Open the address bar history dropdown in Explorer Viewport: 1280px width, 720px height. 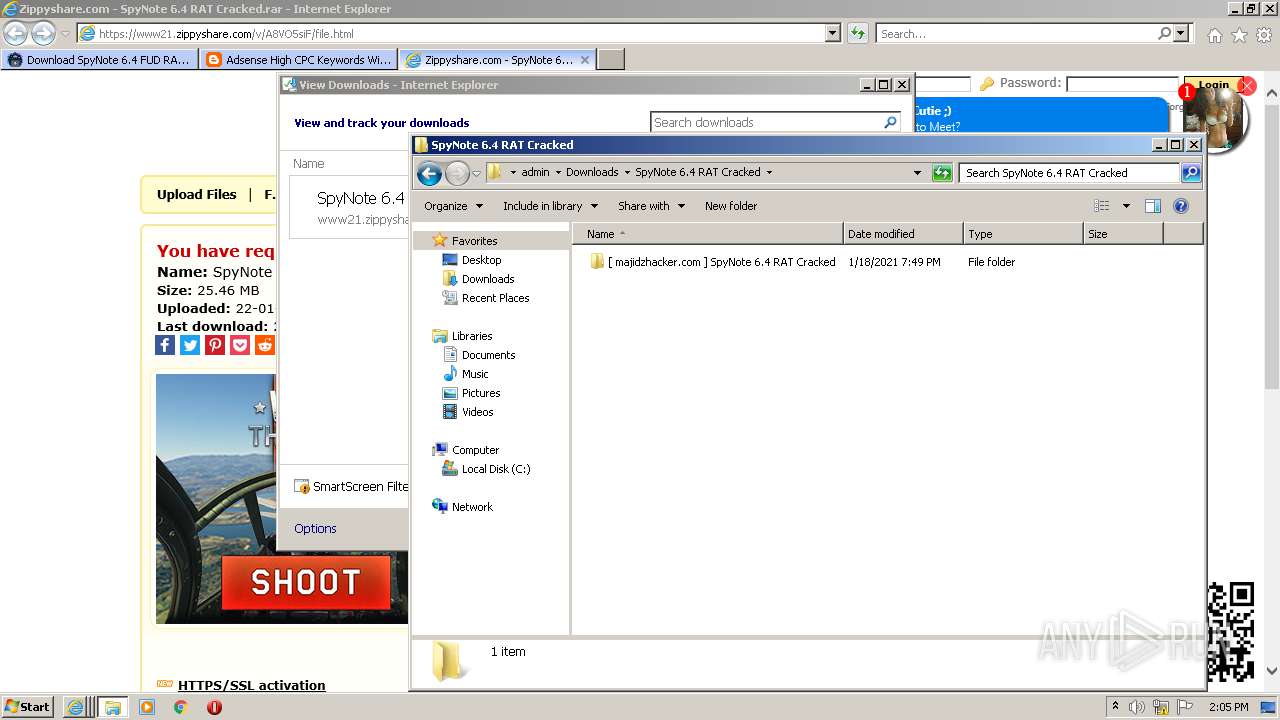coord(917,173)
